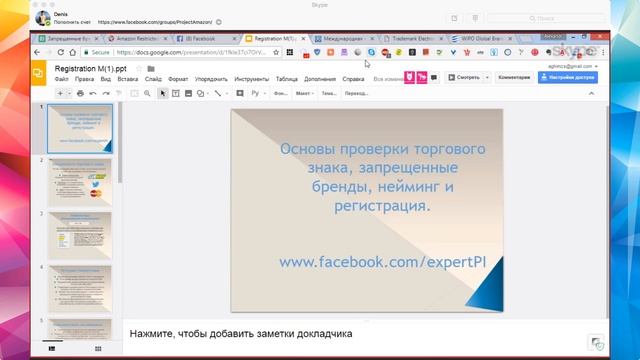Screen dimensions: 640x360
Task: Expand the Смотреть dropdown arrow
Action: tap(487, 77)
